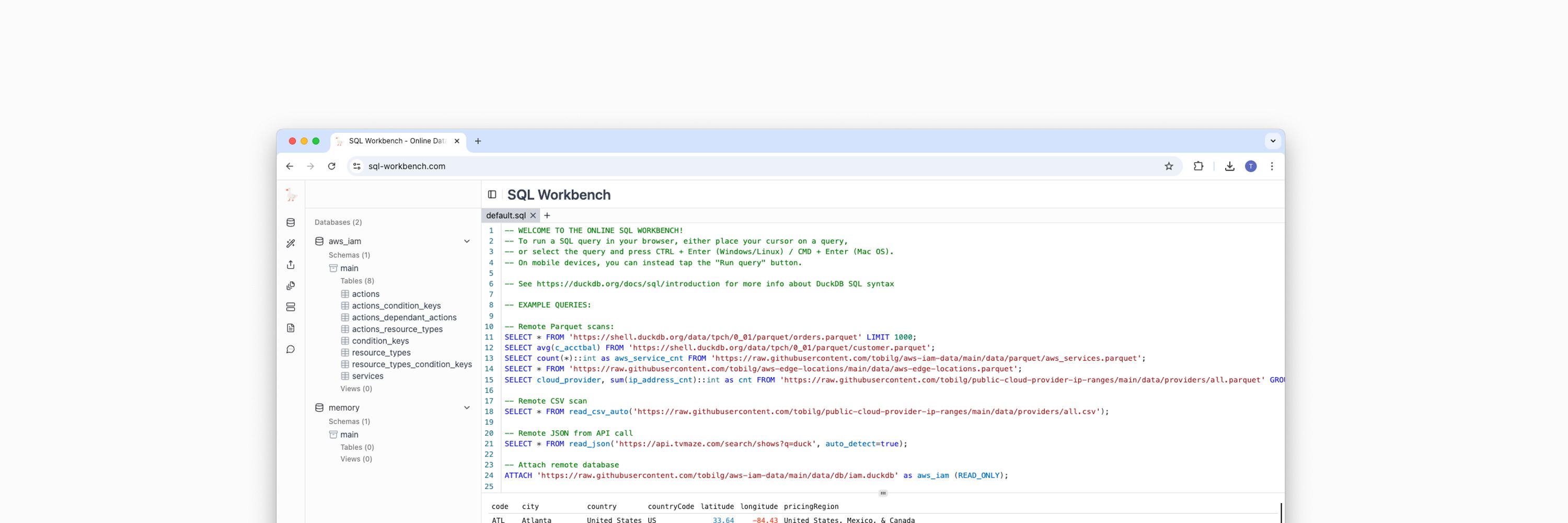Click the results panel resize handle
This screenshot has height=523, width=1568.
click(883, 493)
